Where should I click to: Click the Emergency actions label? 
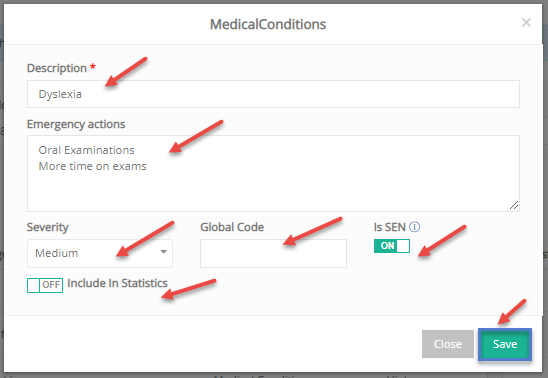pos(76,124)
